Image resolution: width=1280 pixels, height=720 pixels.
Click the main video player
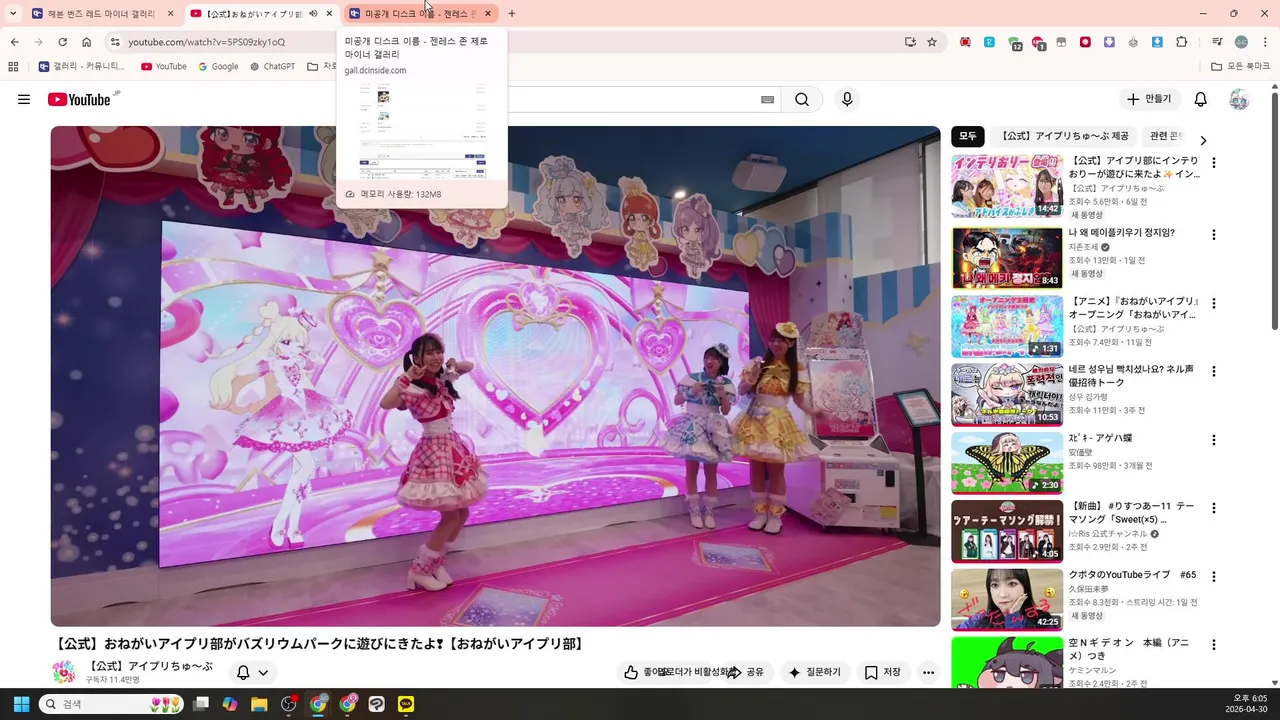(x=496, y=376)
